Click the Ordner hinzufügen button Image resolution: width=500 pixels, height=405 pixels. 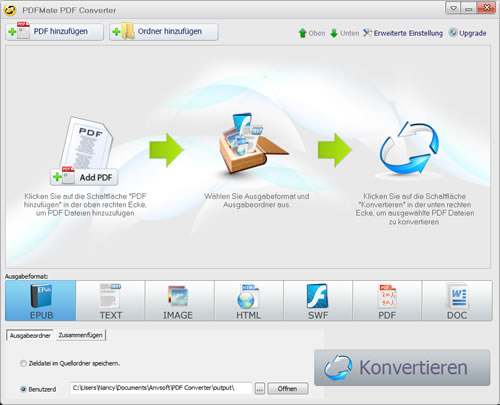click(164, 32)
